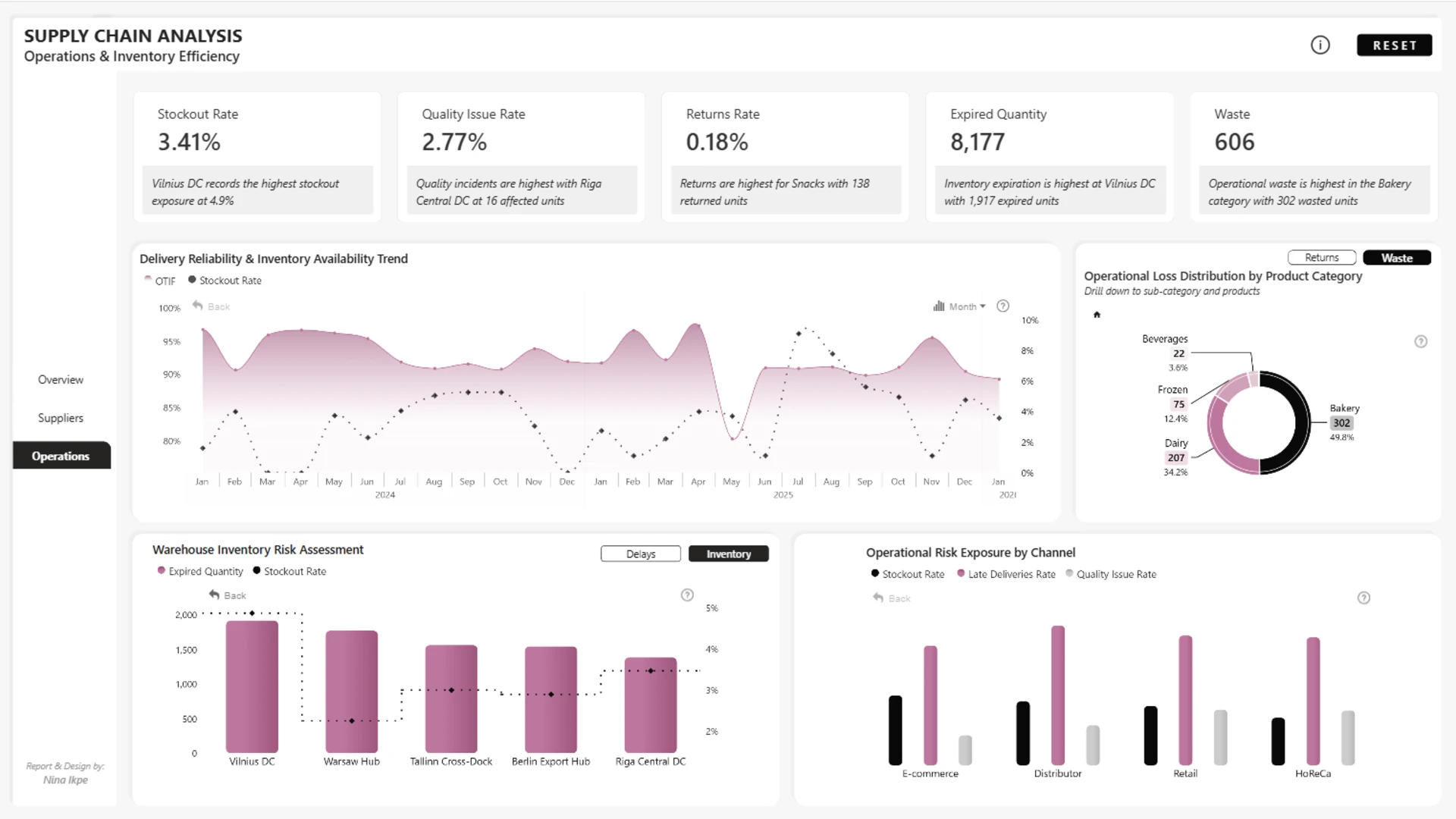Click the Dairy 207 data label

(1175, 457)
